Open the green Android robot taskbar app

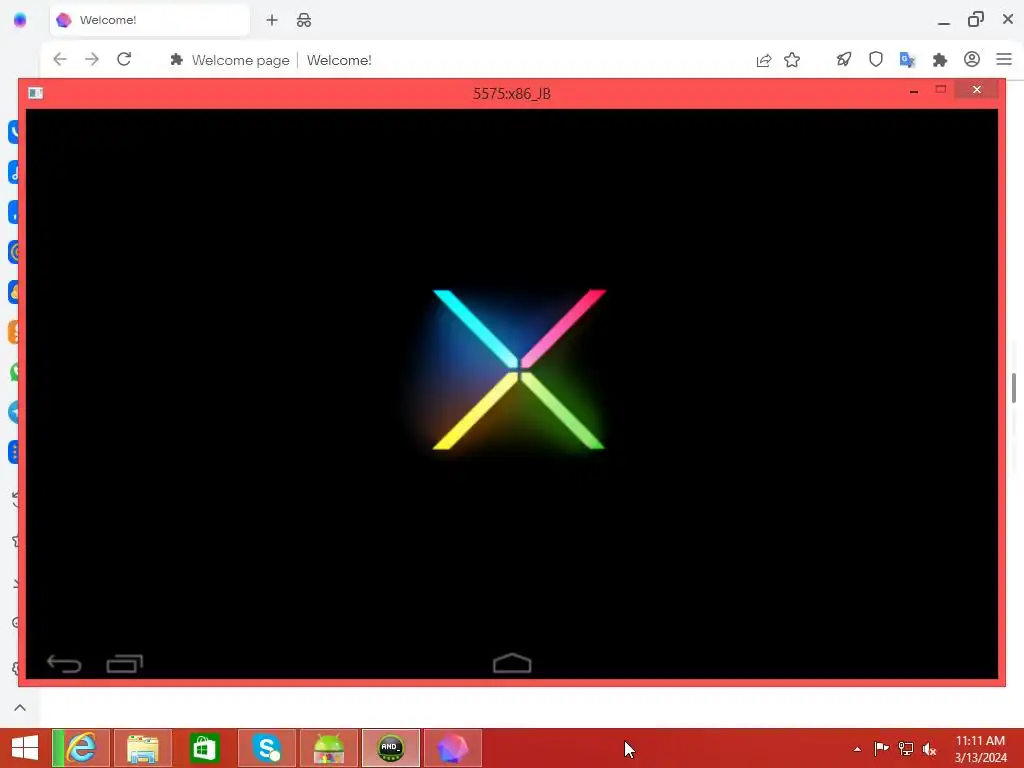tap(328, 748)
